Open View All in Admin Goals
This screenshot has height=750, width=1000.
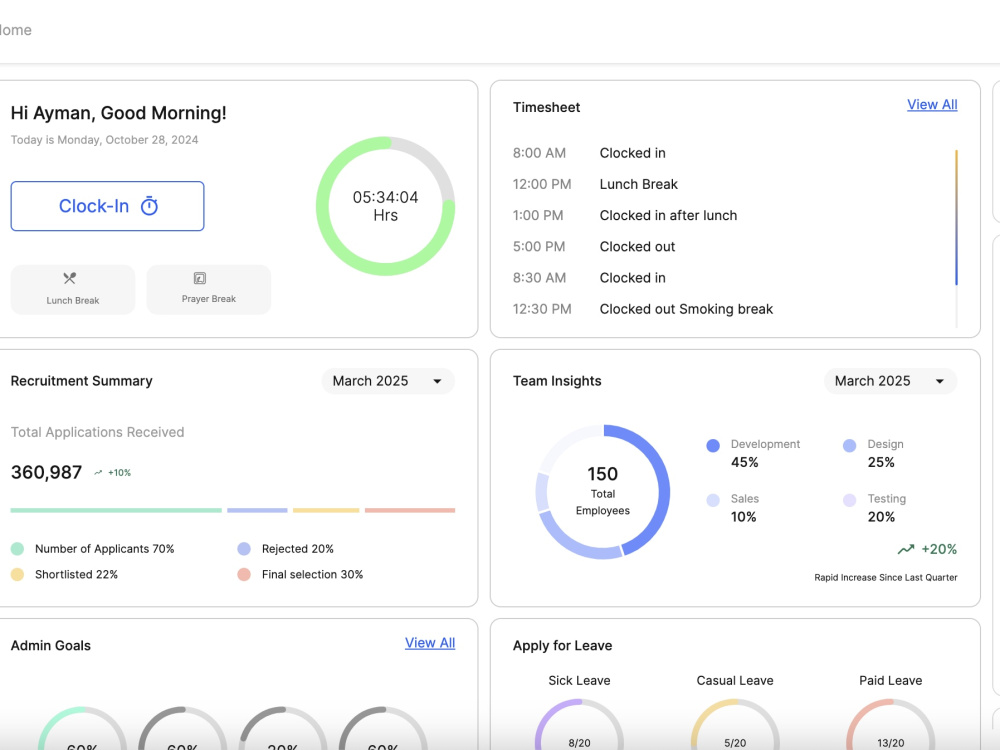[x=430, y=643]
